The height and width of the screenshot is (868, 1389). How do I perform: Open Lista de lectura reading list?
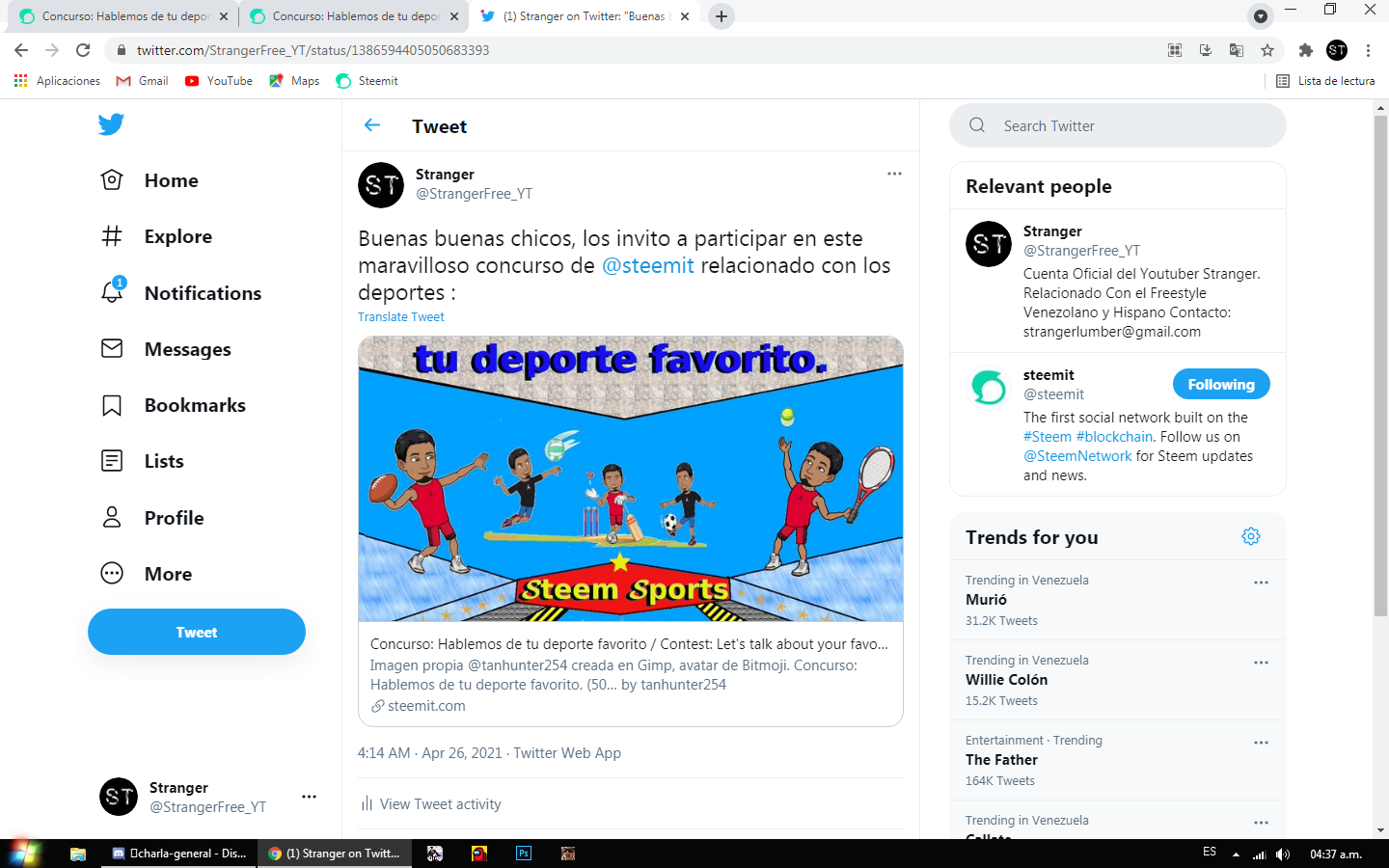(x=1325, y=81)
